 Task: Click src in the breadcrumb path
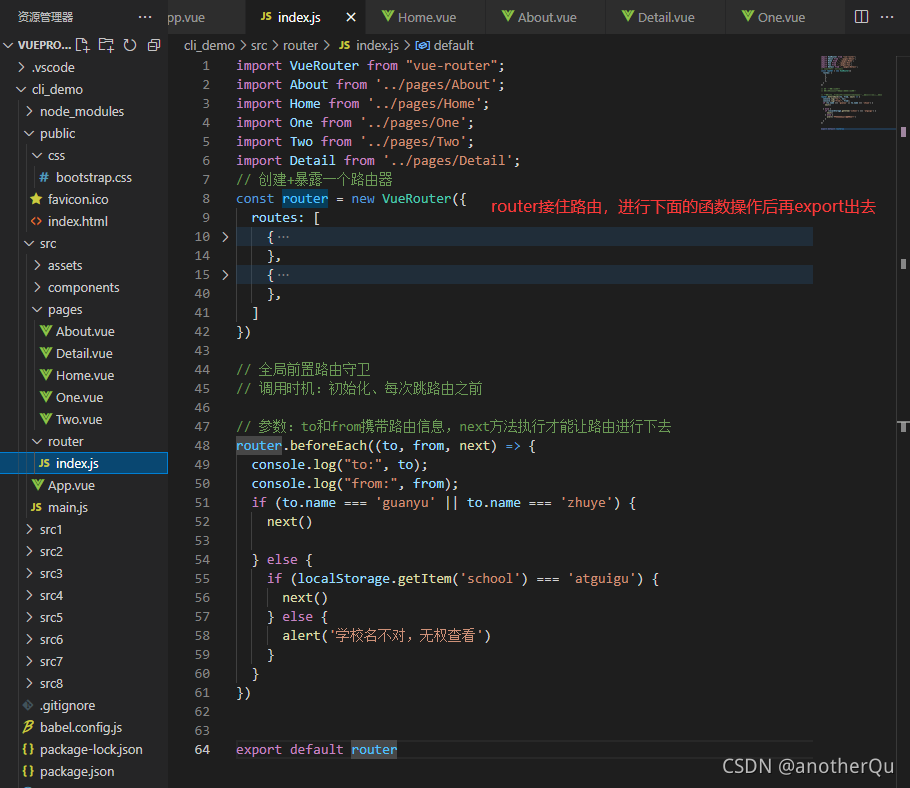tap(259, 45)
